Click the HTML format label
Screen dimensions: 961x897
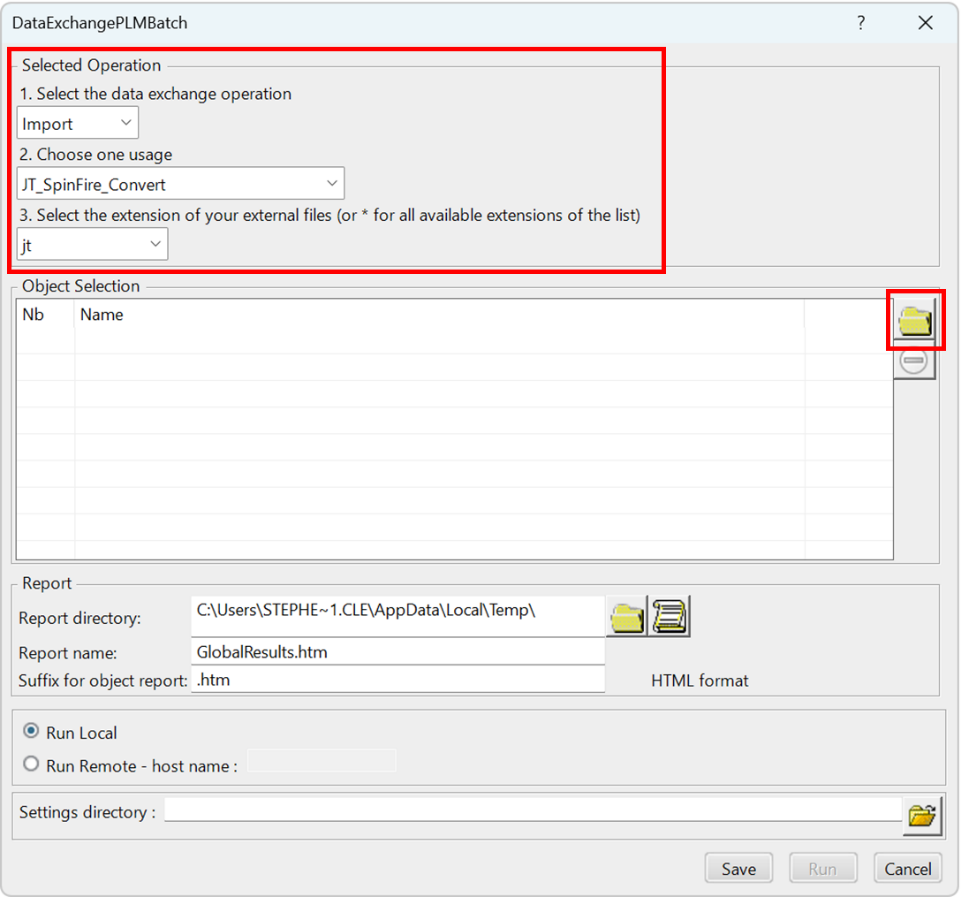click(699, 681)
